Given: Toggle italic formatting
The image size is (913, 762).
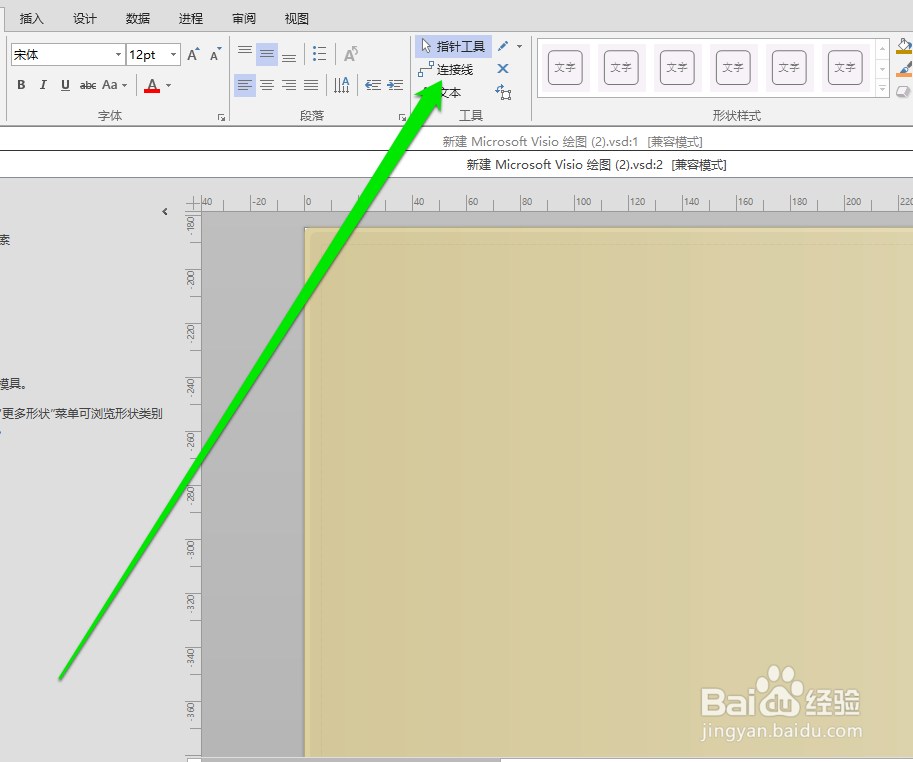Looking at the screenshot, I should coord(43,85).
